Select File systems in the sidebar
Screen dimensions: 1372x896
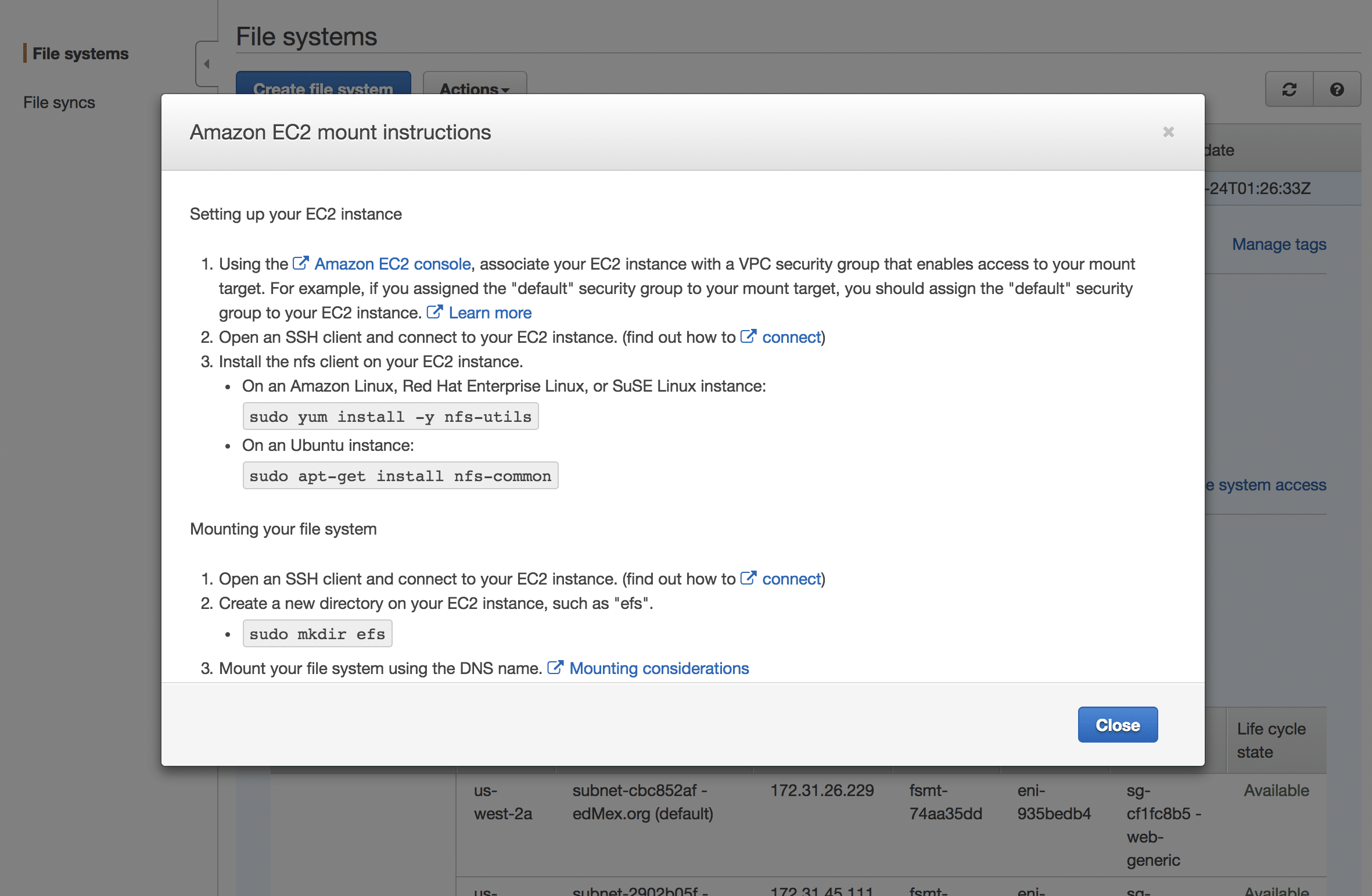pos(80,53)
